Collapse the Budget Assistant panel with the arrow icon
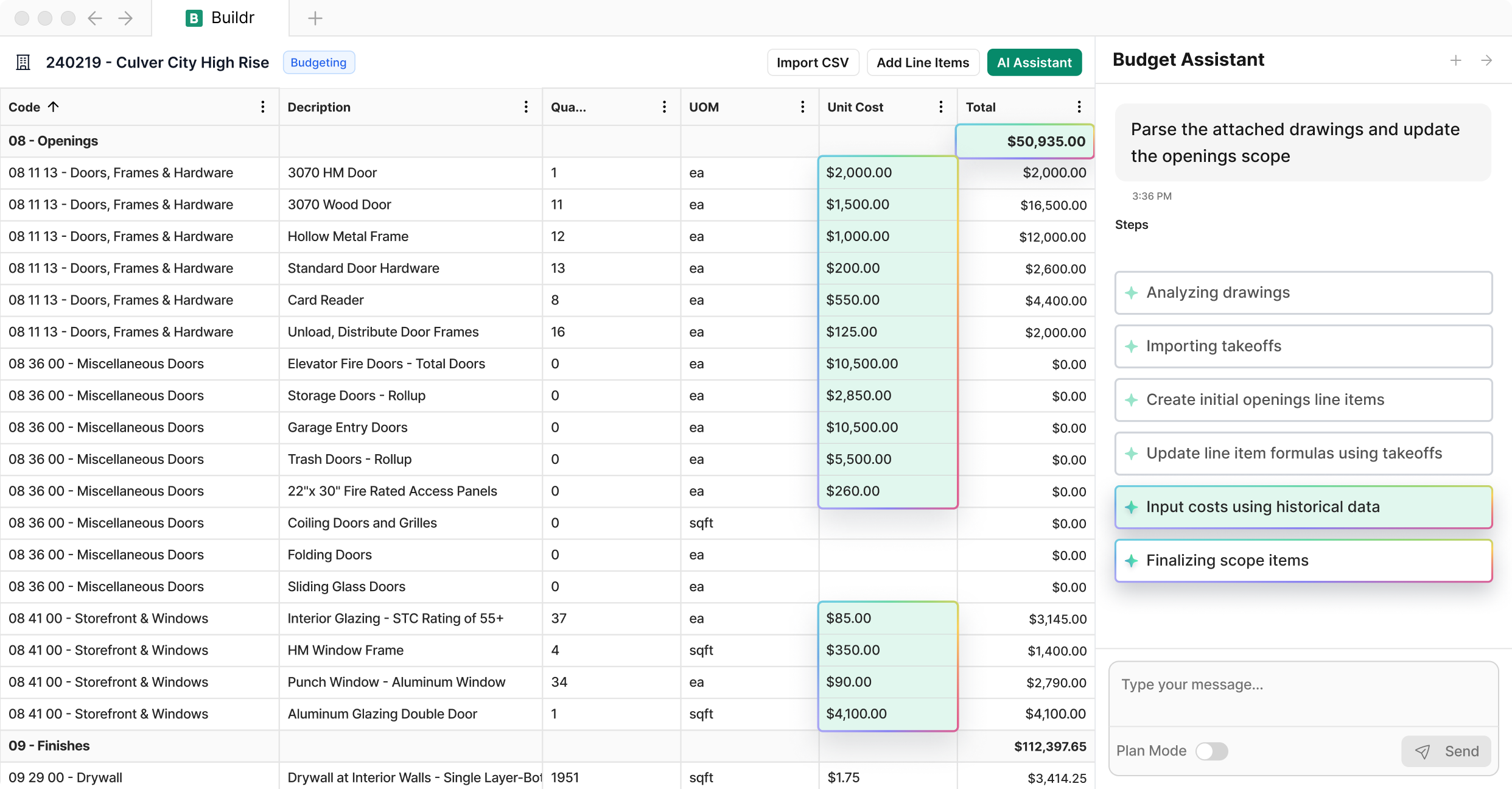This screenshot has height=789, width=1512. (x=1486, y=60)
